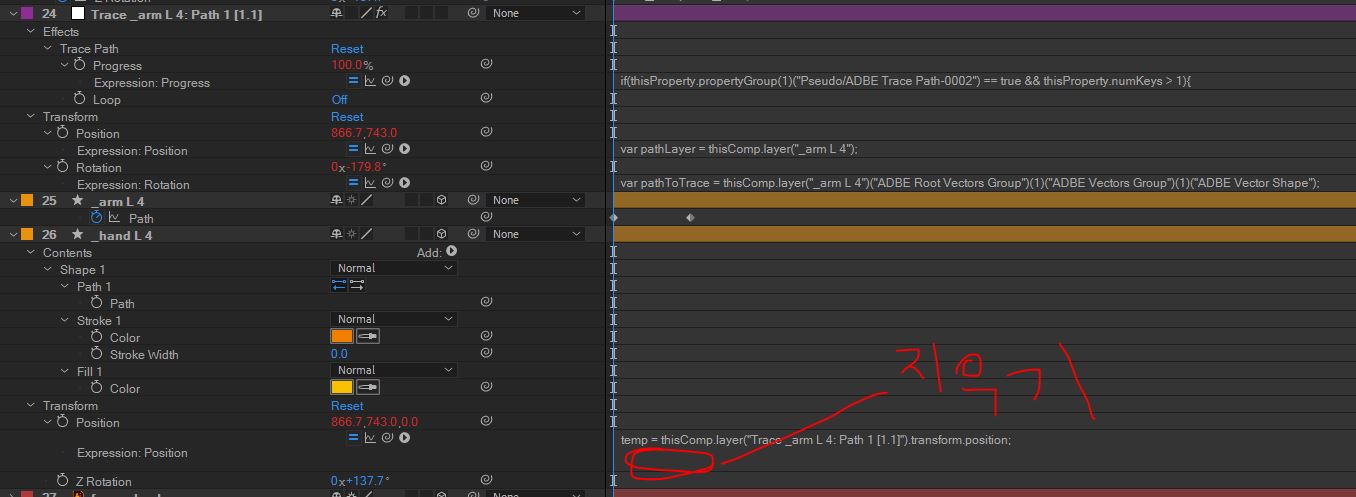Screen dimensions: 1356x497
Task: Click the 'var pathLayer' expression text
Action: tap(739, 149)
